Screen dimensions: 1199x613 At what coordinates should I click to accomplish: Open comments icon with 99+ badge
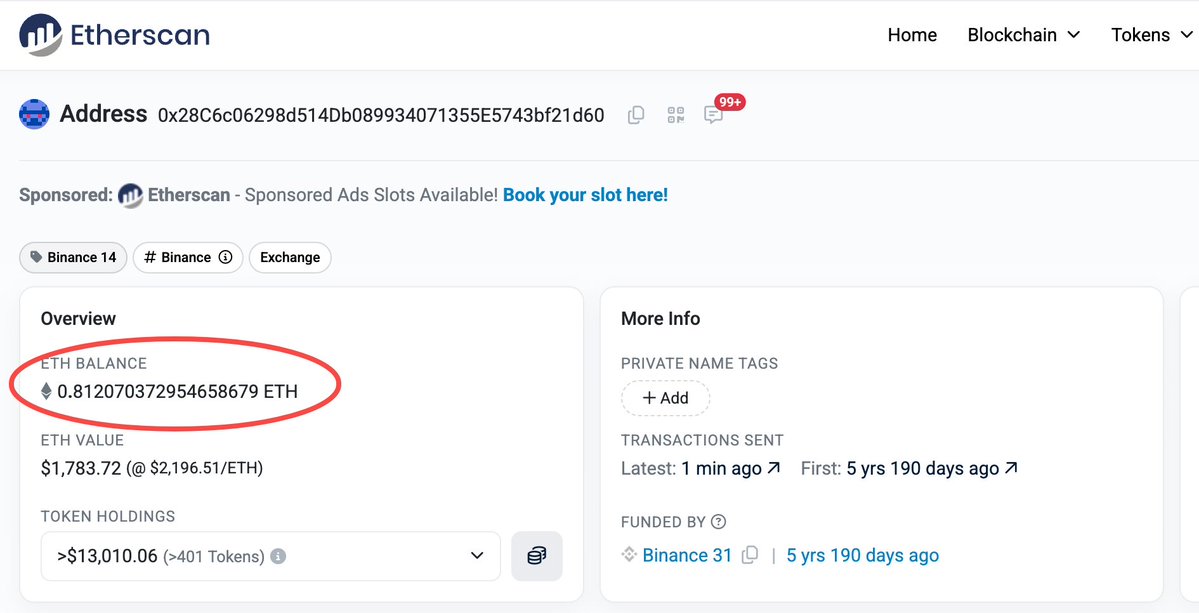pyautogui.click(x=714, y=115)
